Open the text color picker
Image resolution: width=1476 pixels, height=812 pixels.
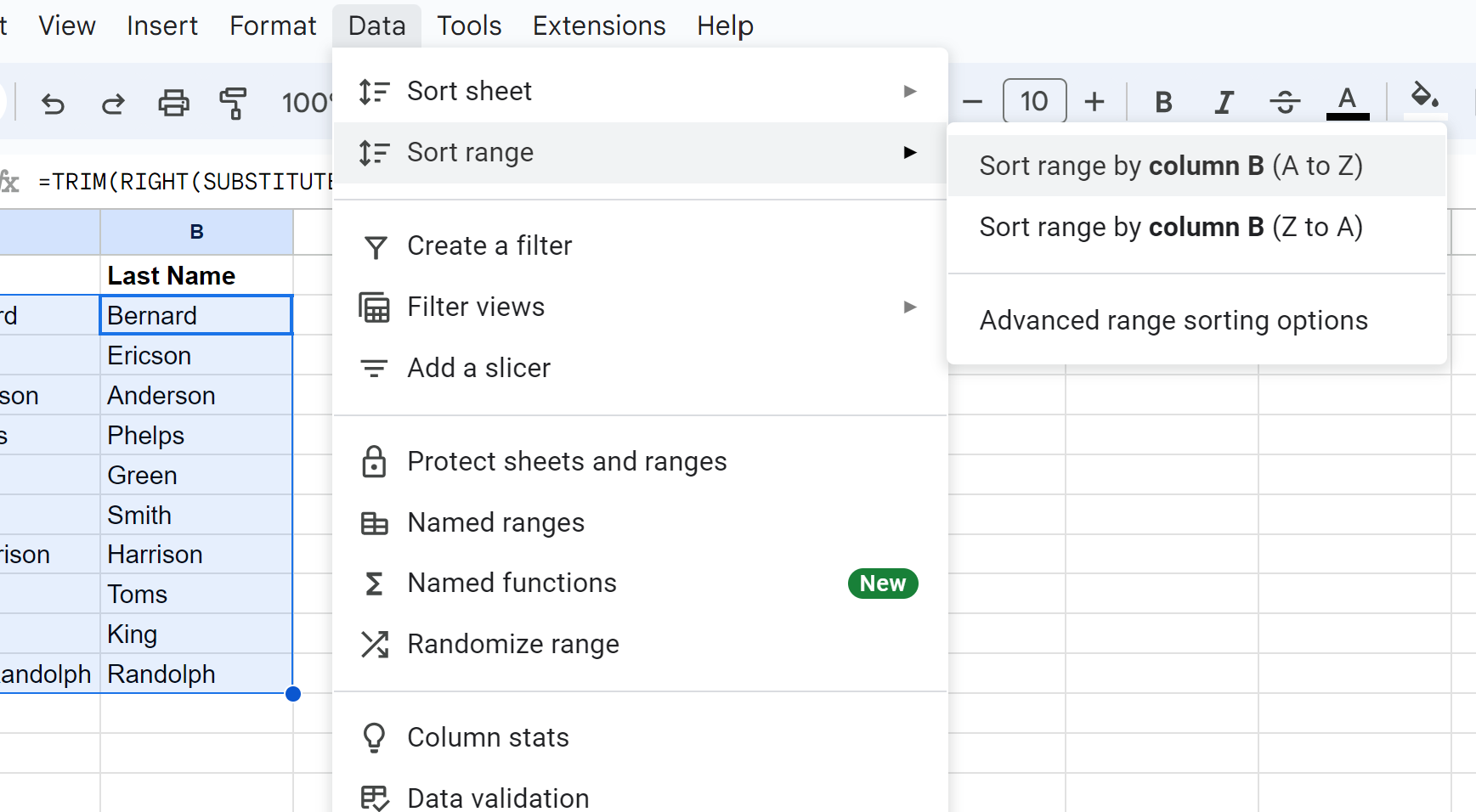(1347, 102)
